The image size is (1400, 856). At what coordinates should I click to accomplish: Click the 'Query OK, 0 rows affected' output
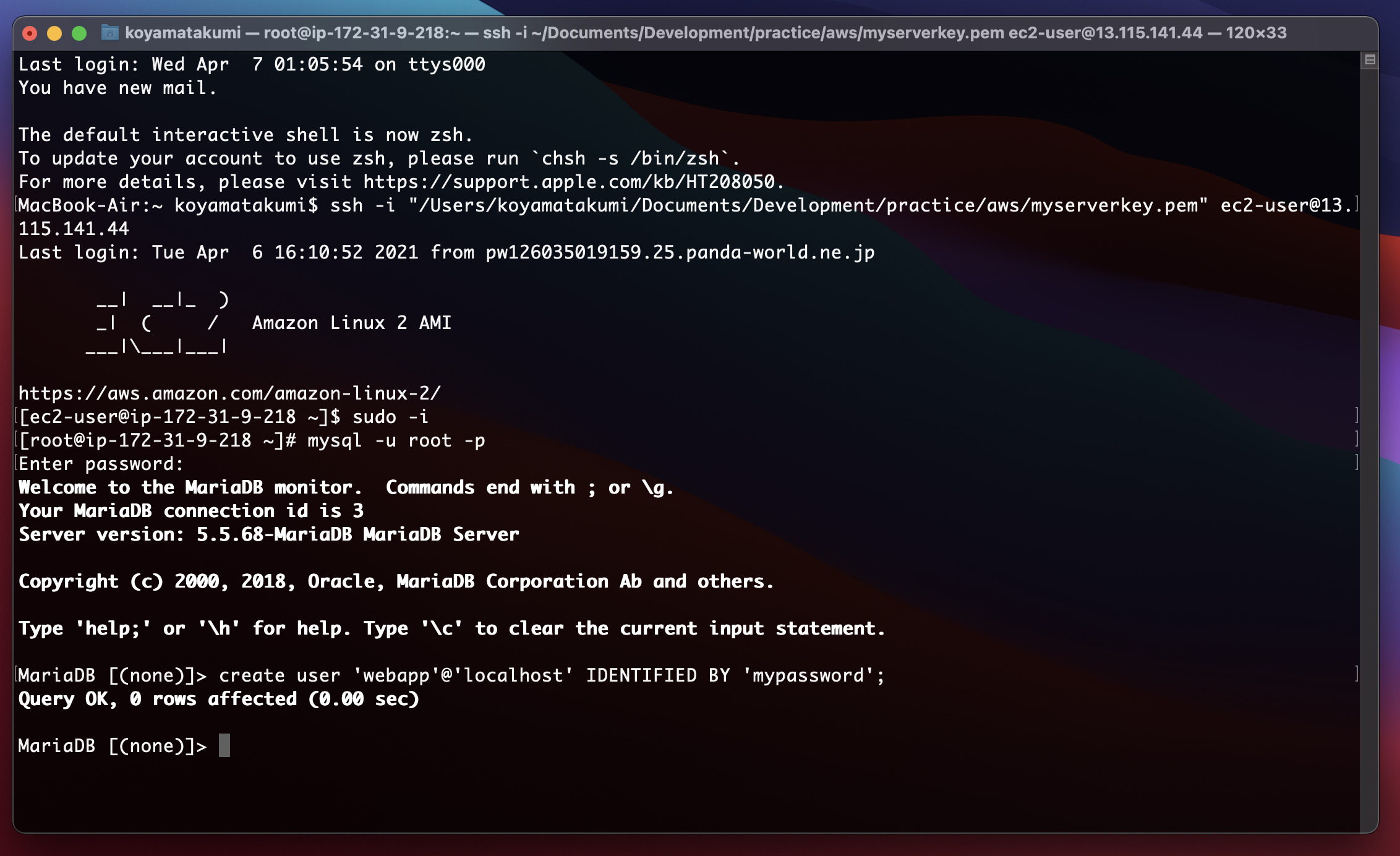[x=219, y=699]
